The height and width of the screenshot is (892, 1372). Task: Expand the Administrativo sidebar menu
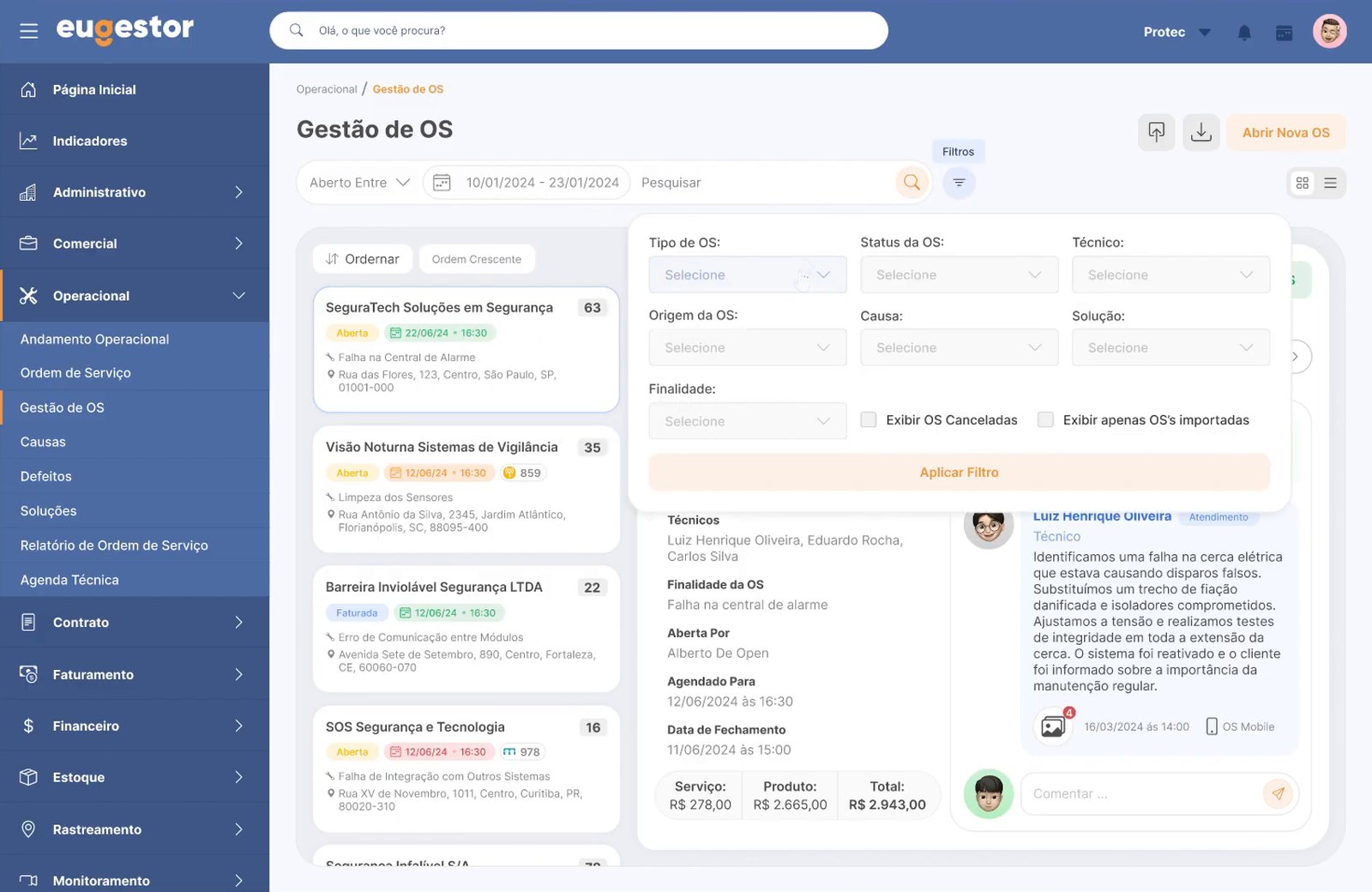point(135,192)
